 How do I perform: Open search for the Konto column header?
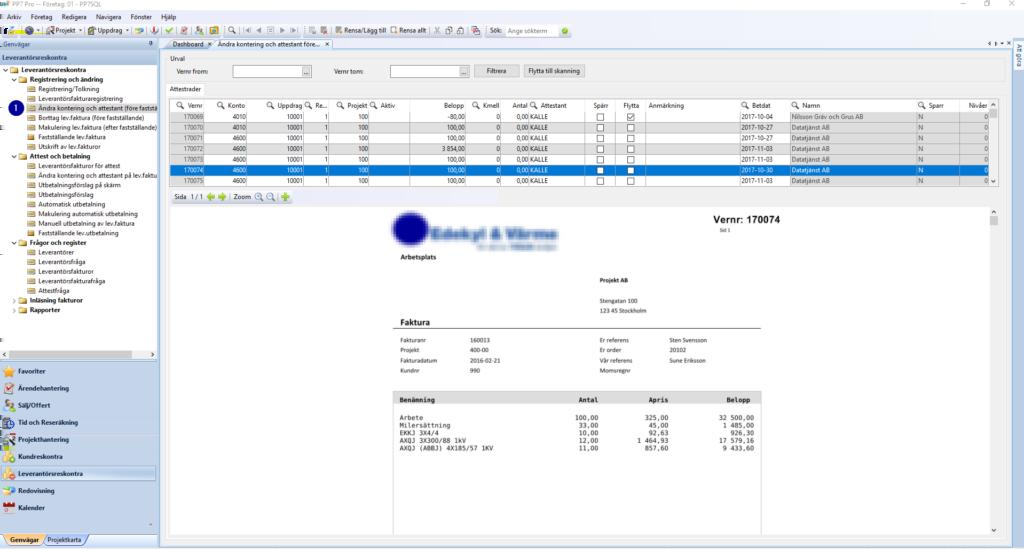(x=221, y=105)
